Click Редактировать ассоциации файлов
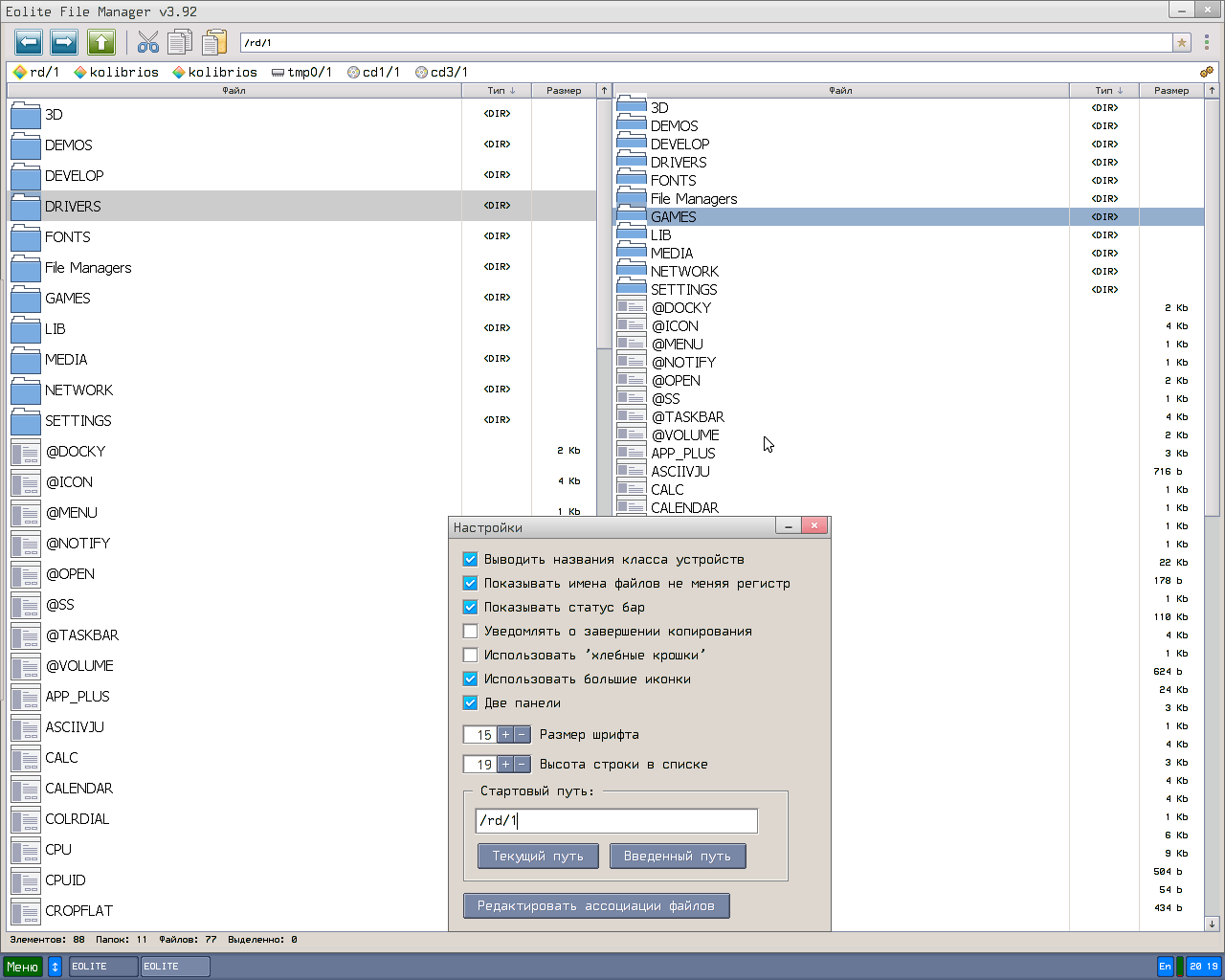This screenshot has height=980, width=1225. 595,905
